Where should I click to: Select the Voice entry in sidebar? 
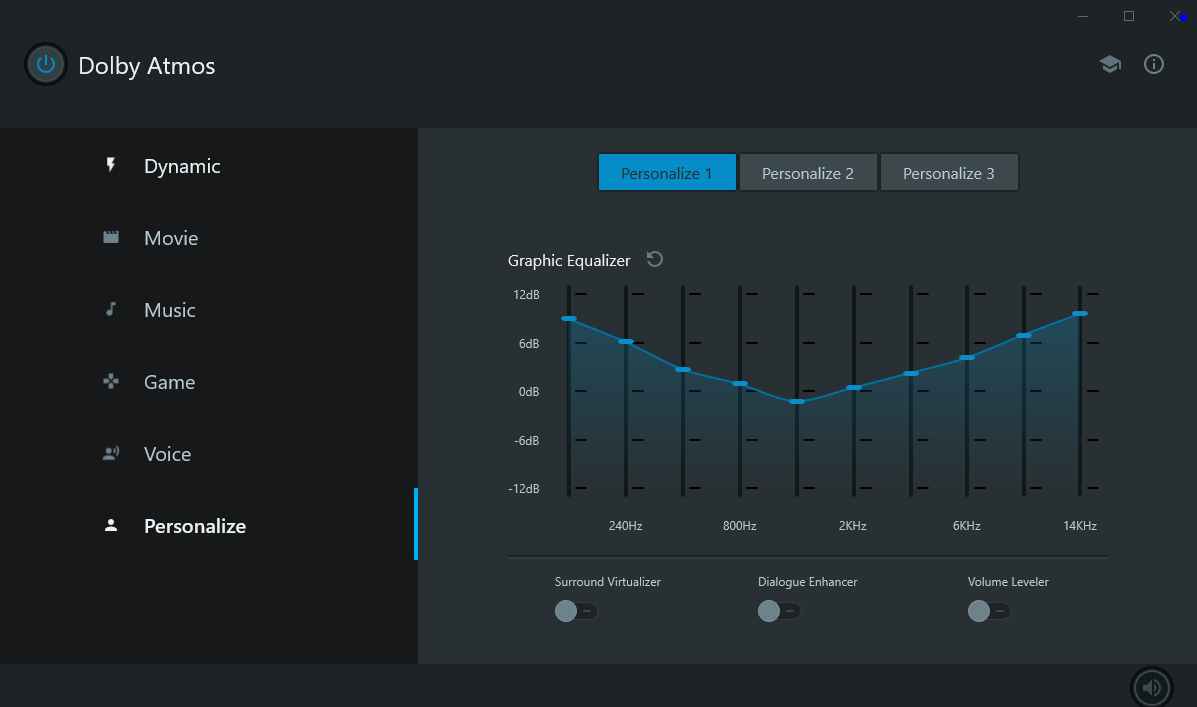tap(167, 453)
